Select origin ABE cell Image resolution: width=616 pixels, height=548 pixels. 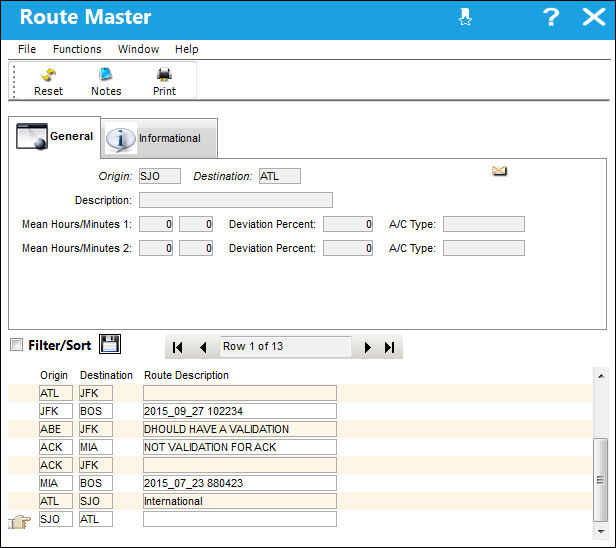(56, 429)
